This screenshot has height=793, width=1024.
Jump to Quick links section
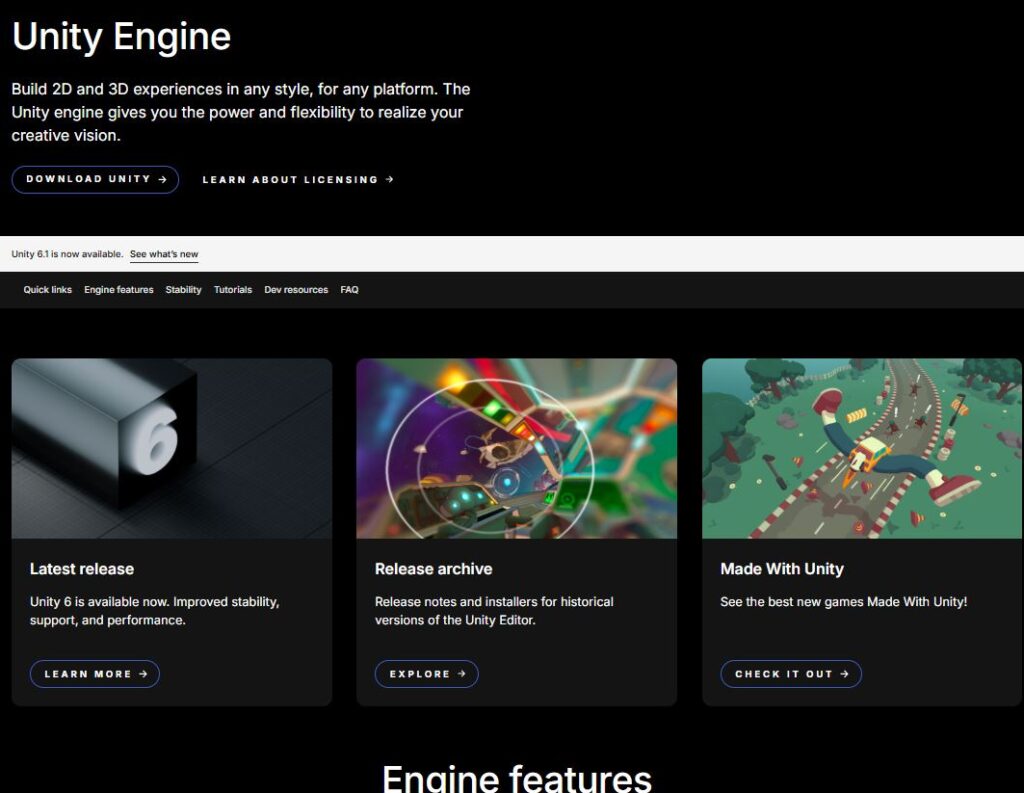[x=48, y=290]
